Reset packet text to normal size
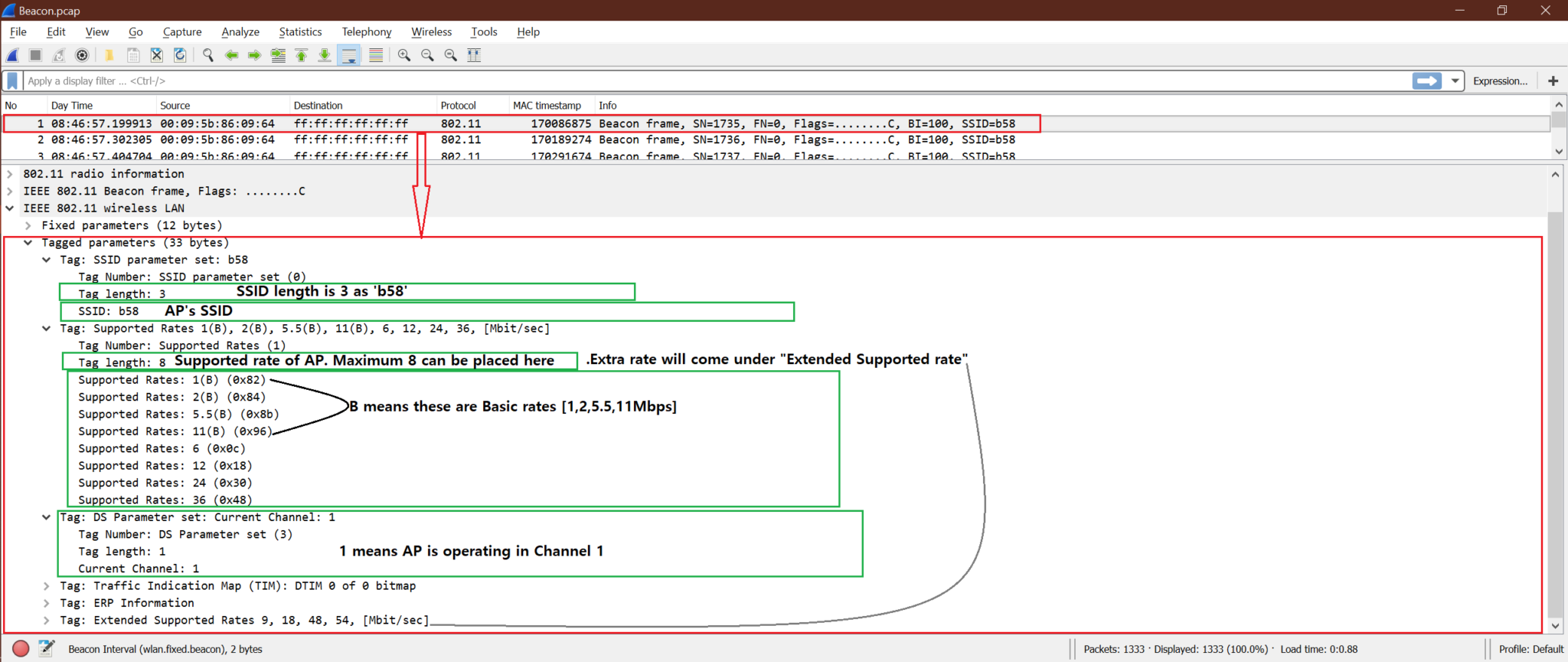This screenshot has width=1568, height=662. pyautogui.click(x=451, y=55)
